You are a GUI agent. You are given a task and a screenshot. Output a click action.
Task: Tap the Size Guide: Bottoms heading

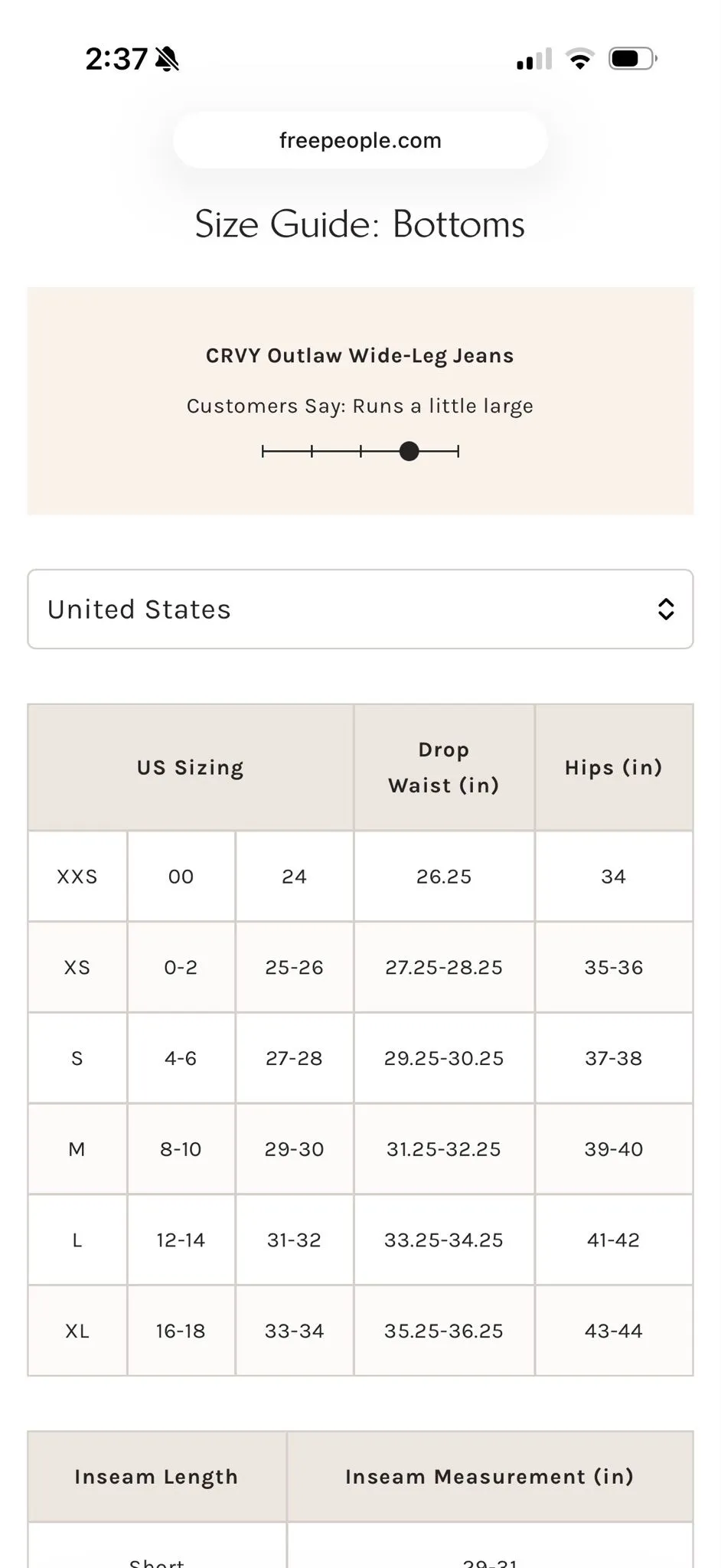[360, 224]
